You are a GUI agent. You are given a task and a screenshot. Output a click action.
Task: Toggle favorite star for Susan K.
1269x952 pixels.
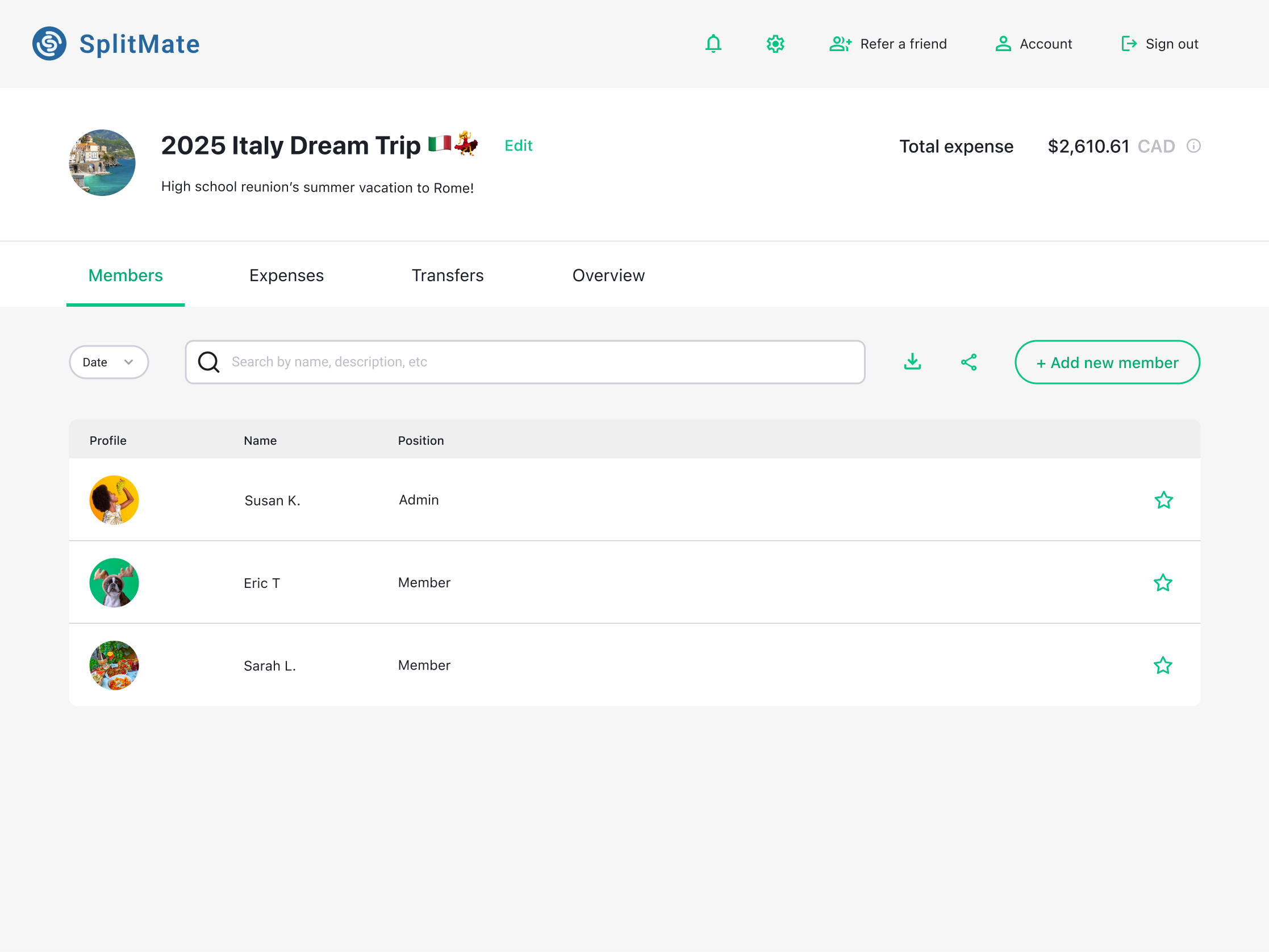[1163, 500]
